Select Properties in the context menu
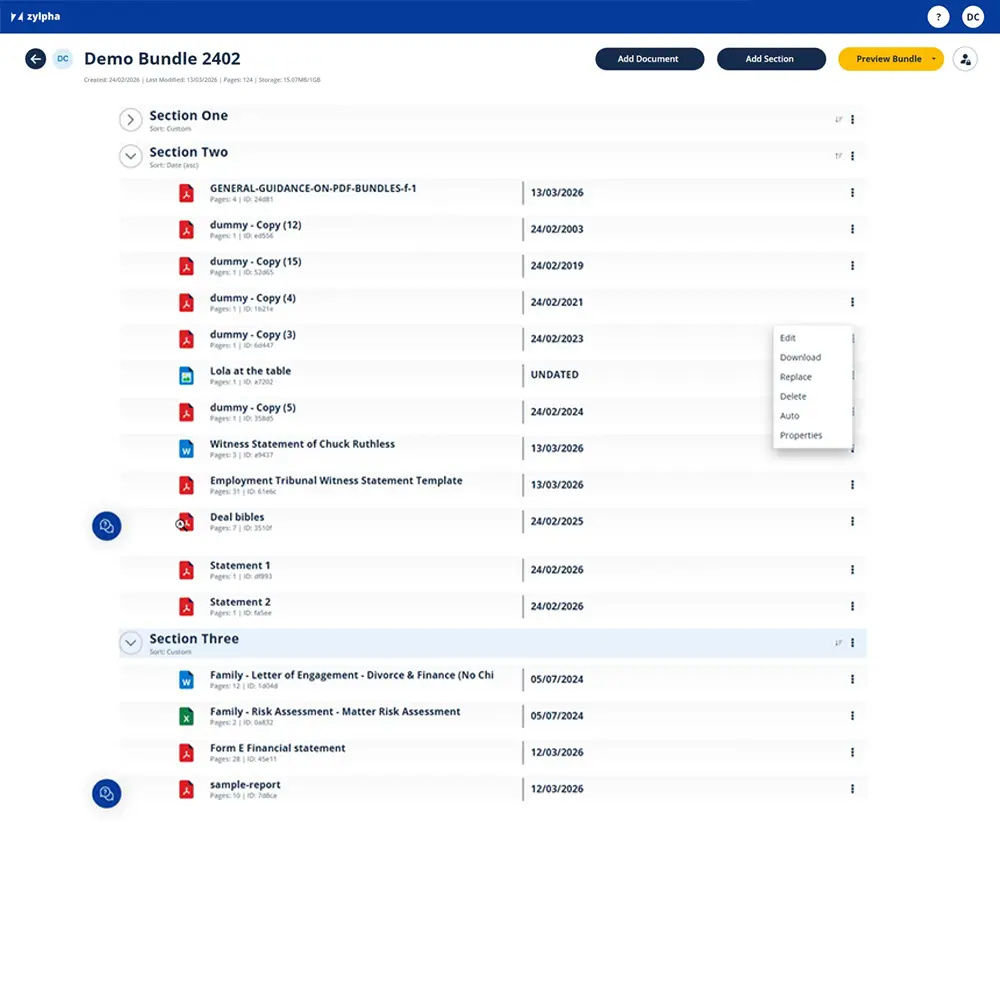1000x1000 pixels. [800, 435]
